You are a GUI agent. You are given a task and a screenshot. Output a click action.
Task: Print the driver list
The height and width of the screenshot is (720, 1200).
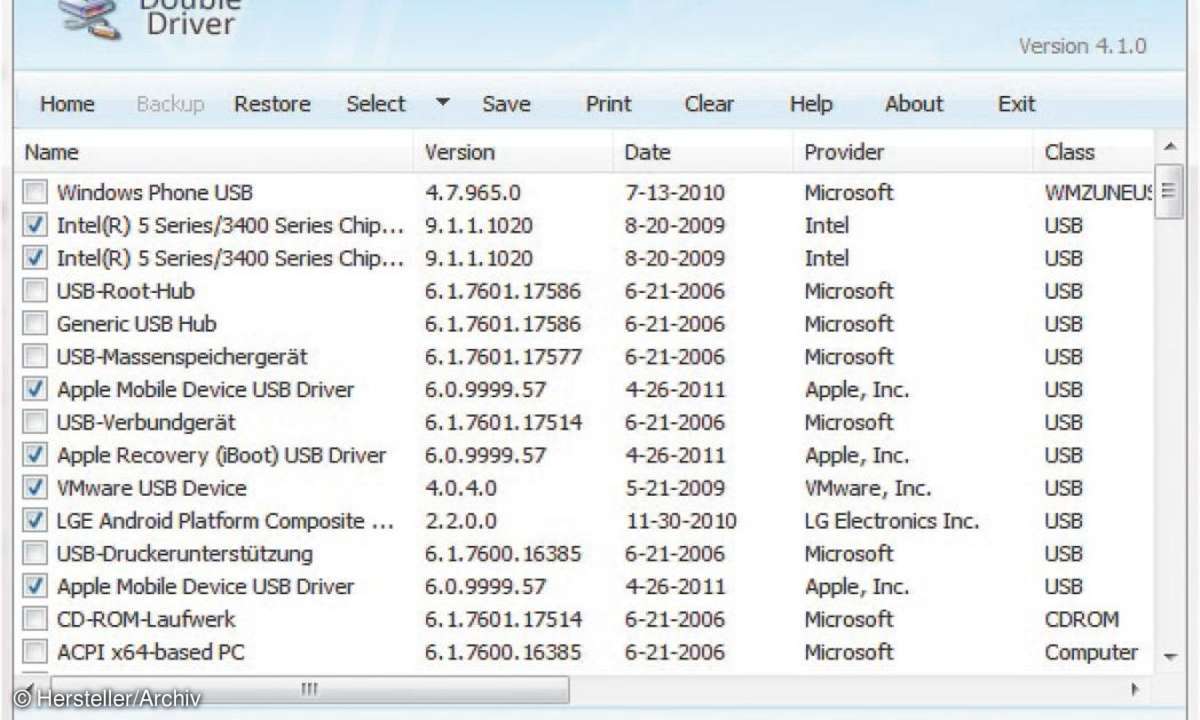pos(609,104)
